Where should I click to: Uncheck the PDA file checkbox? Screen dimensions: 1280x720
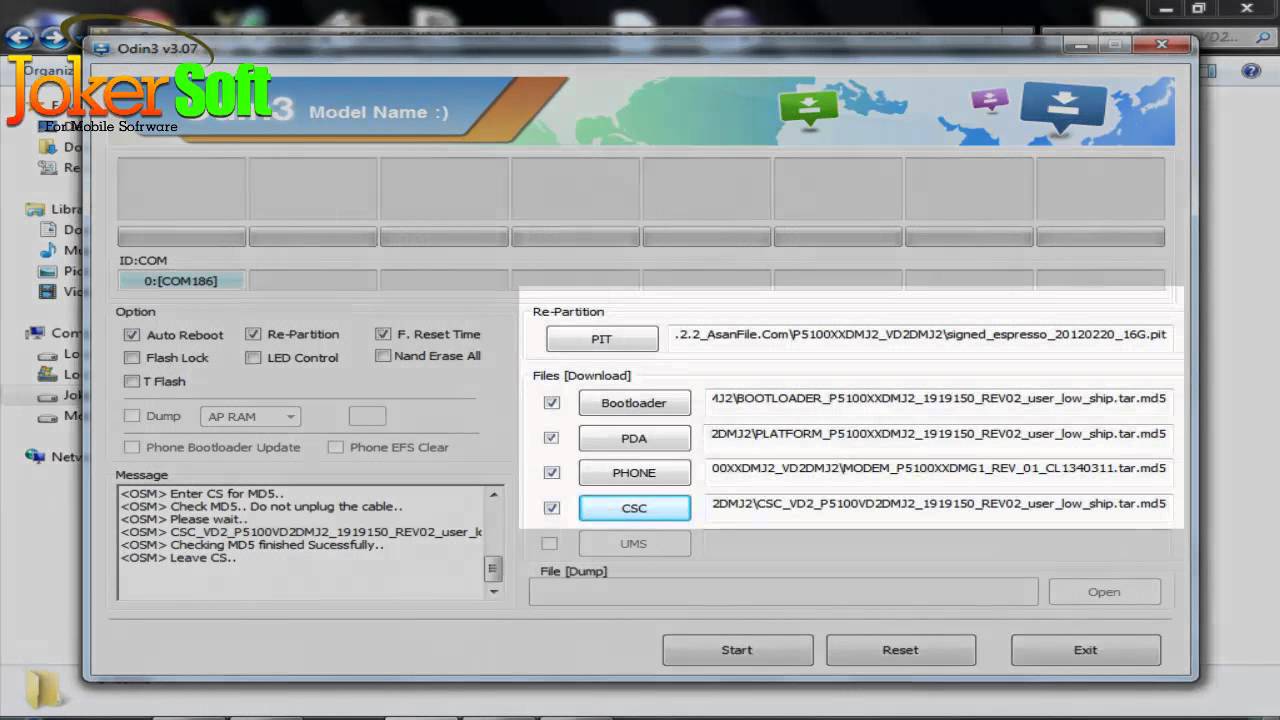click(551, 438)
